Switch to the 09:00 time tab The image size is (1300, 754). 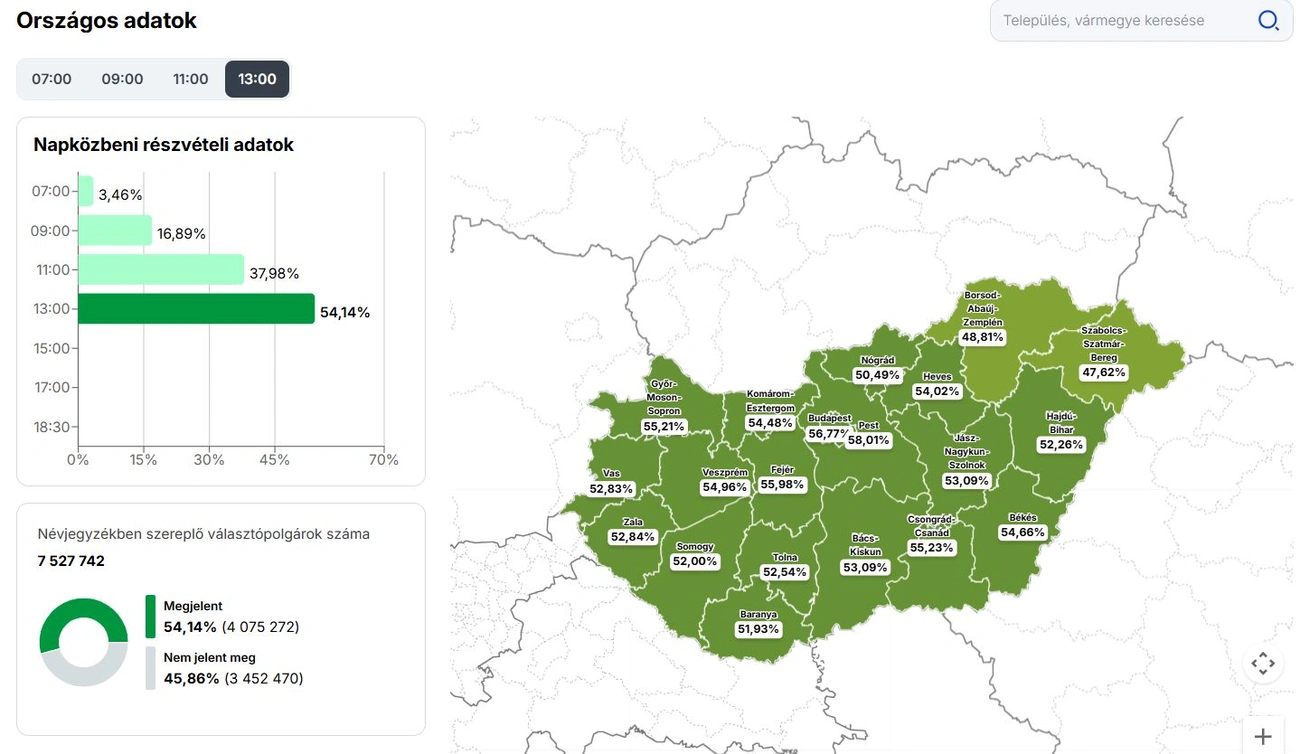[122, 79]
